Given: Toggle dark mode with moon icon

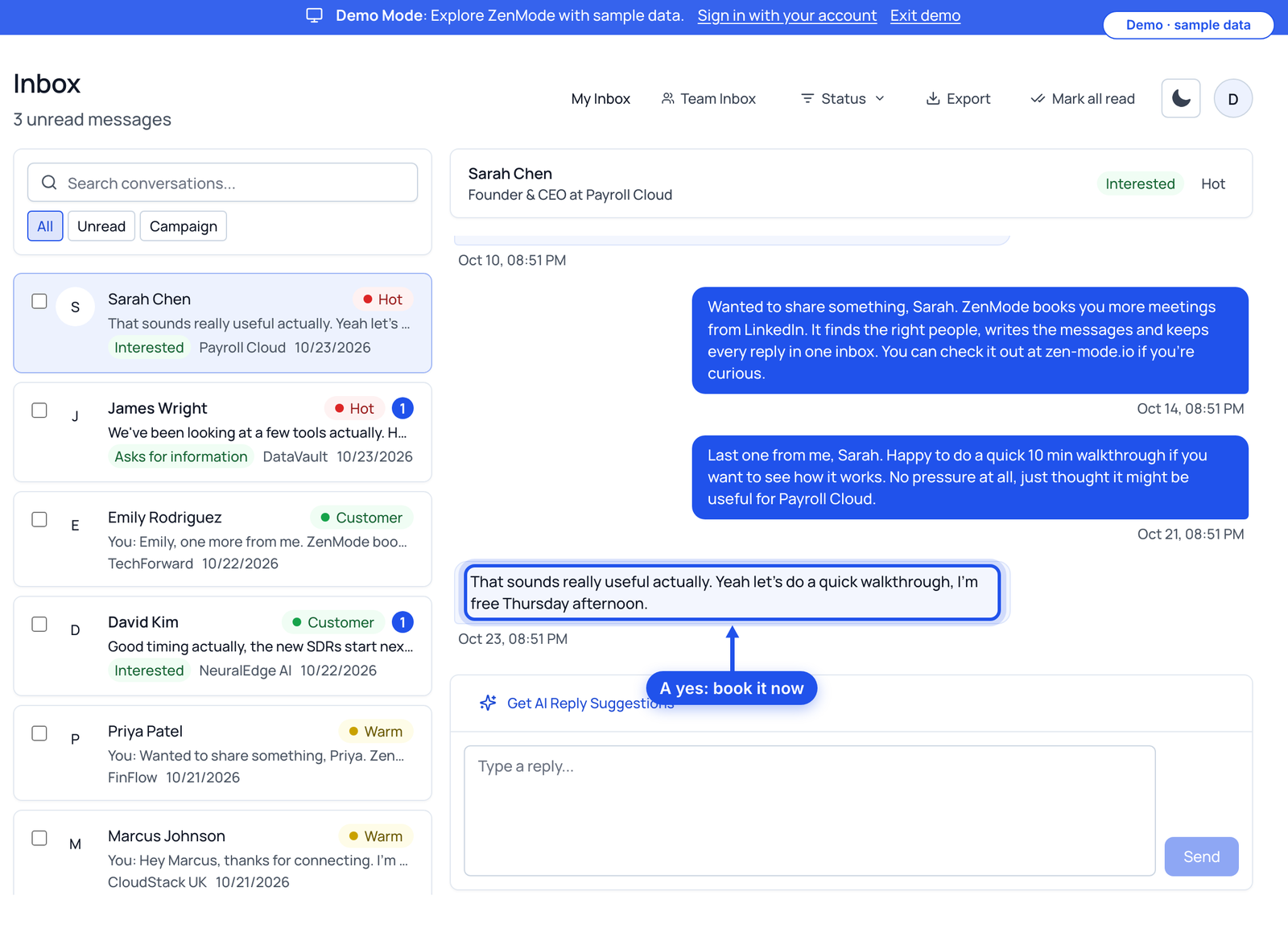Looking at the screenshot, I should [x=1181, y=98].
